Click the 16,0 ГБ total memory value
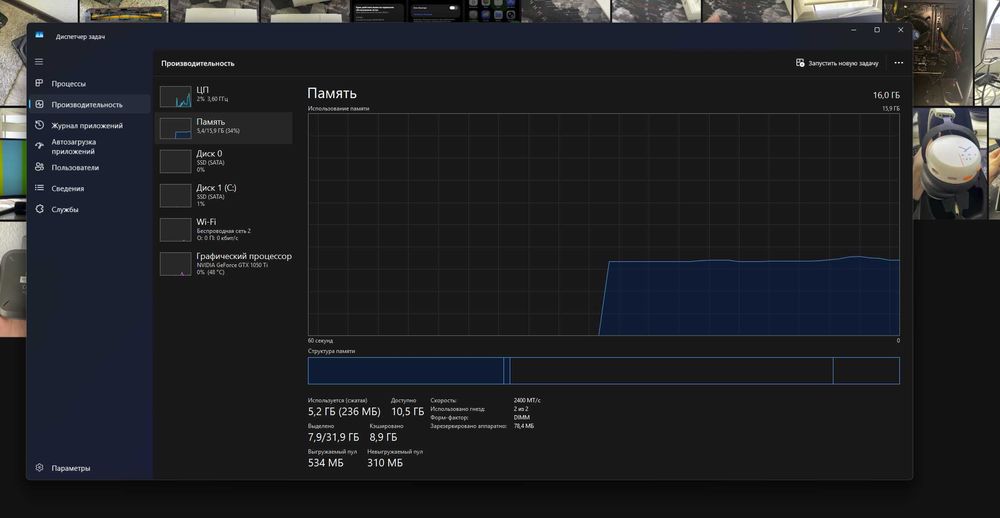Image resolution: width=1000 pixels, height=518 pixels. pos(886,95)
